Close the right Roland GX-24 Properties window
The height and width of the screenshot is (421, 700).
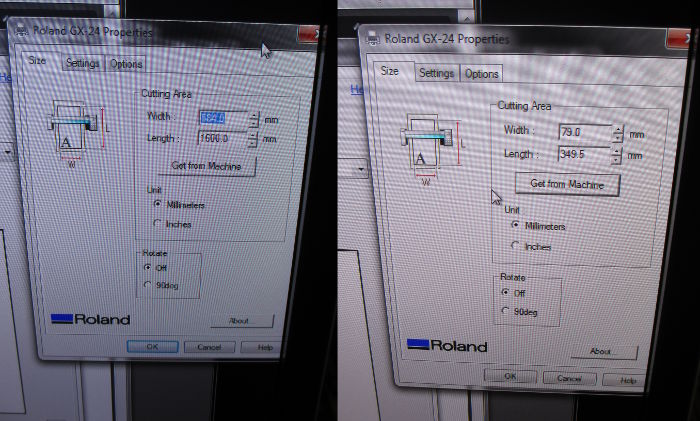point(678,39)
